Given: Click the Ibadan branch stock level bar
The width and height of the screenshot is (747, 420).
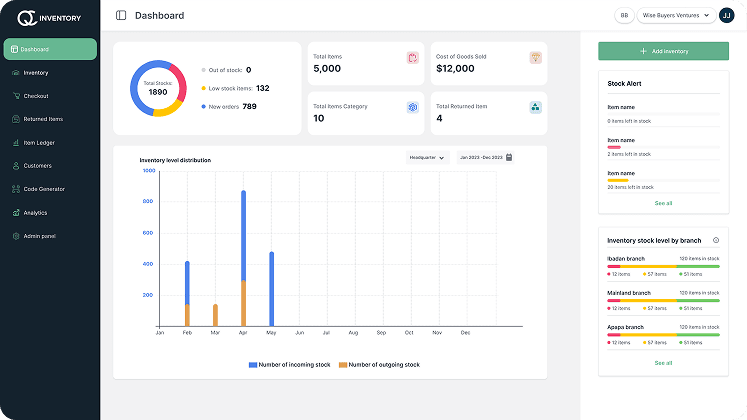Looking at the screenshot, I should pos(663,267).
